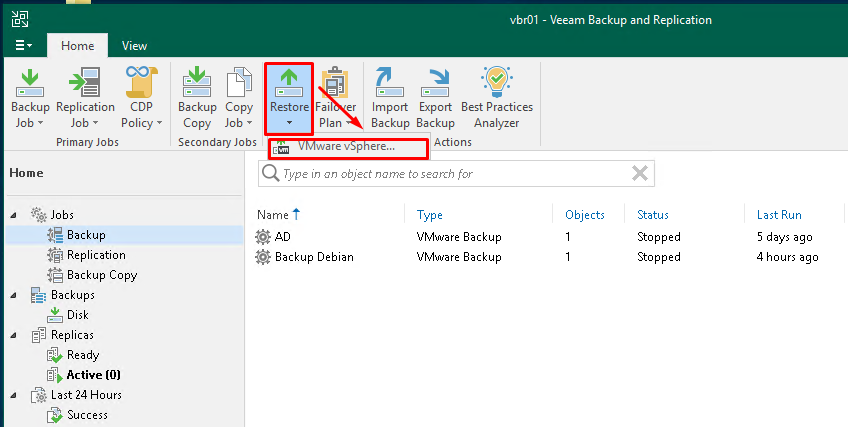Click the Active replicas icon
This screenshot has width=848, height=427.
(55, 375)
